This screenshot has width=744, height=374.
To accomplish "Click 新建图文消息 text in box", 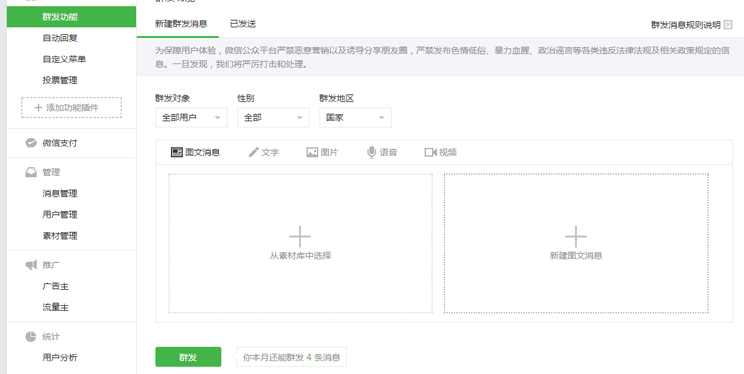I will point(576,256).
